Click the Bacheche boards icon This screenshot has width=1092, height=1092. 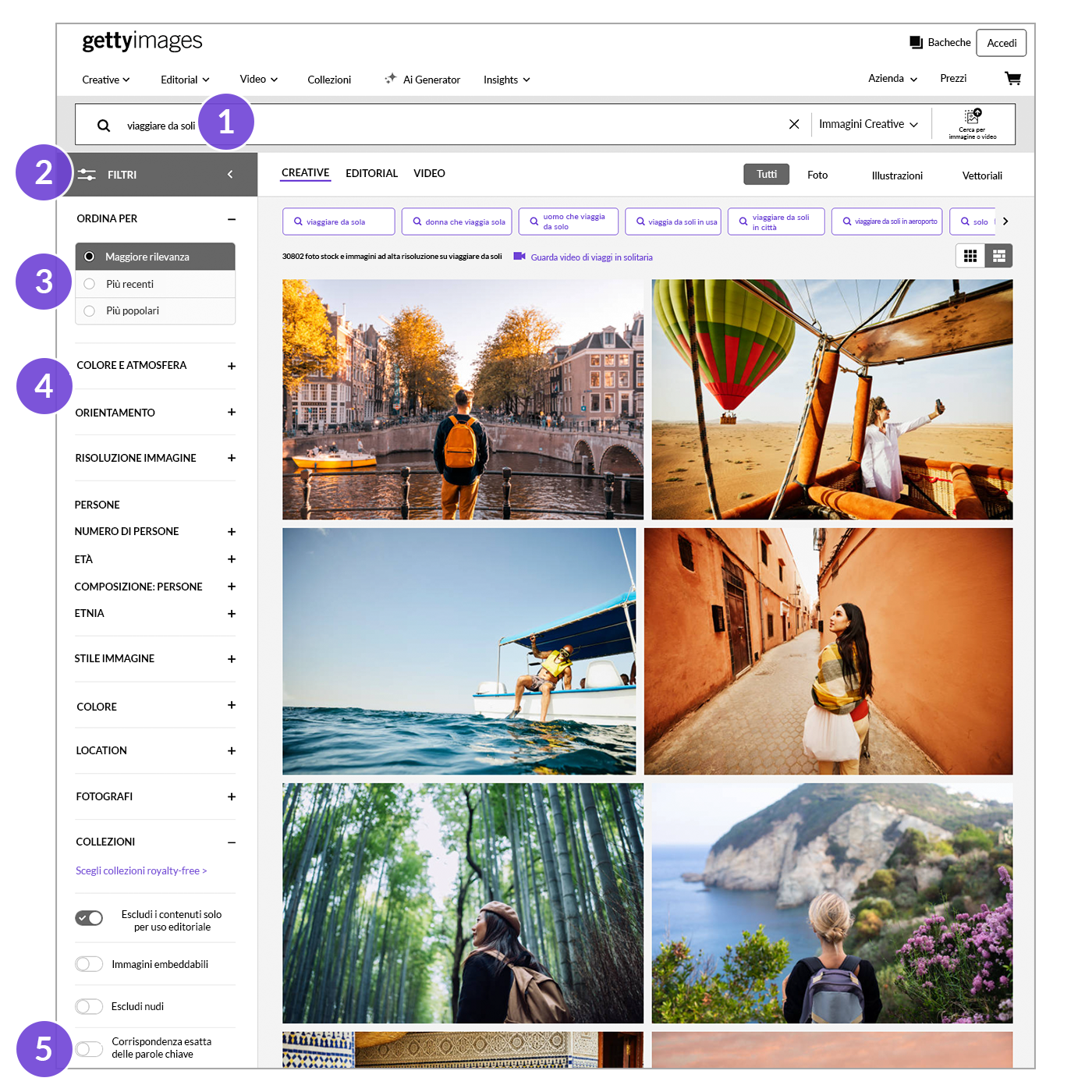click(916, 42)
